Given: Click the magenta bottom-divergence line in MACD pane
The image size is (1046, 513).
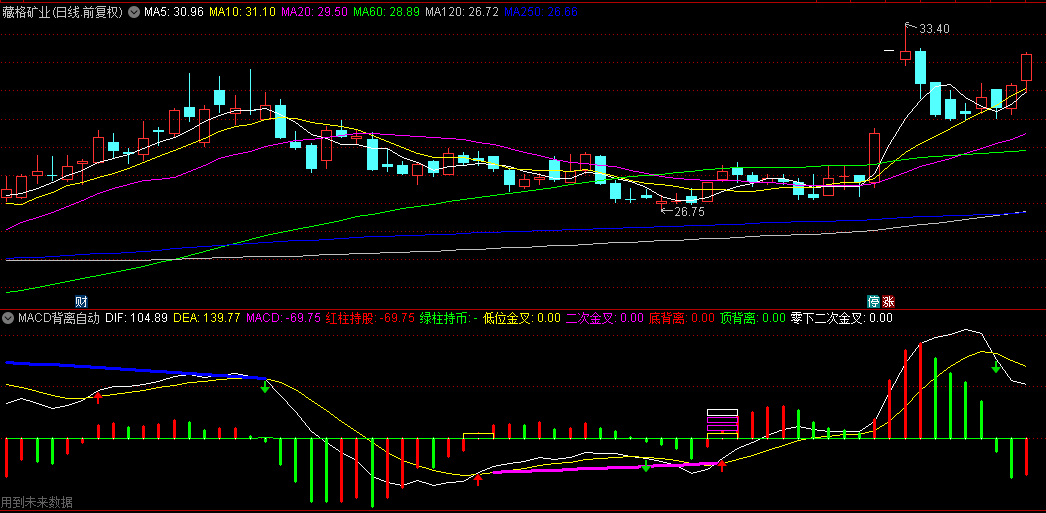Looking at the screenshot, I should 606,467.
